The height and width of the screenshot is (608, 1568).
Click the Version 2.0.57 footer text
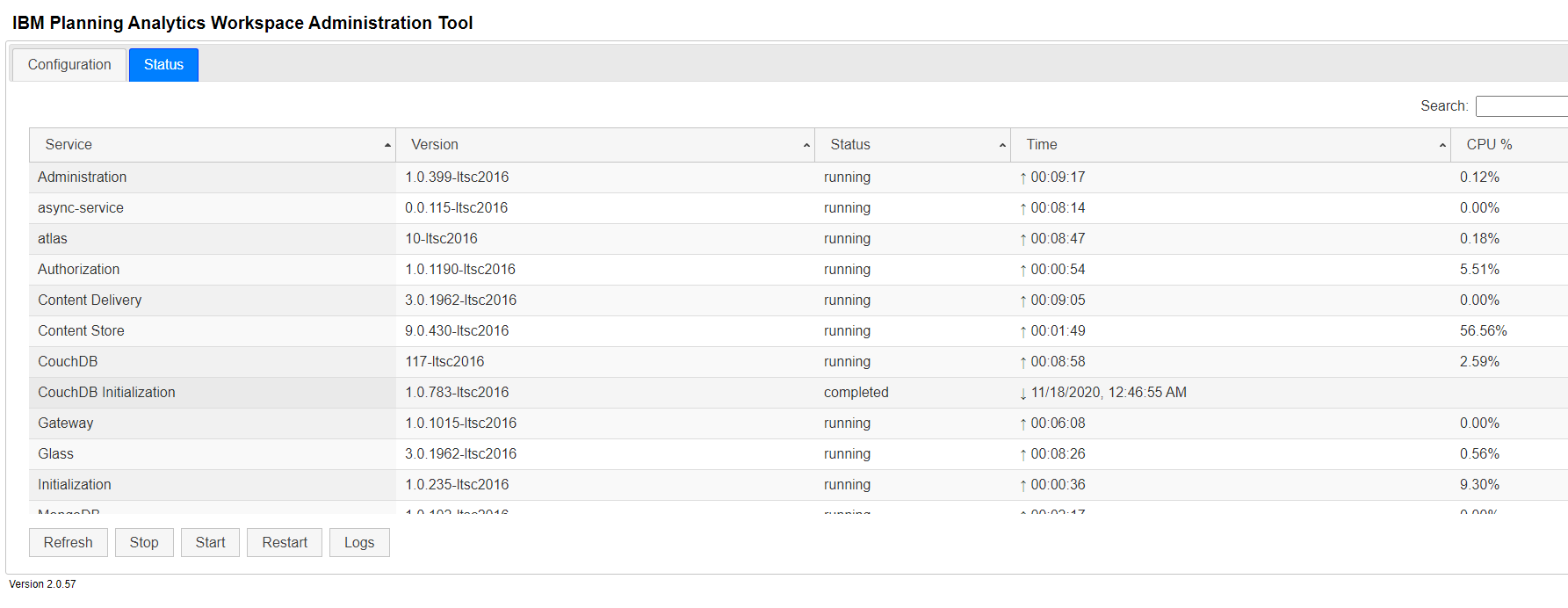(42, 584)
